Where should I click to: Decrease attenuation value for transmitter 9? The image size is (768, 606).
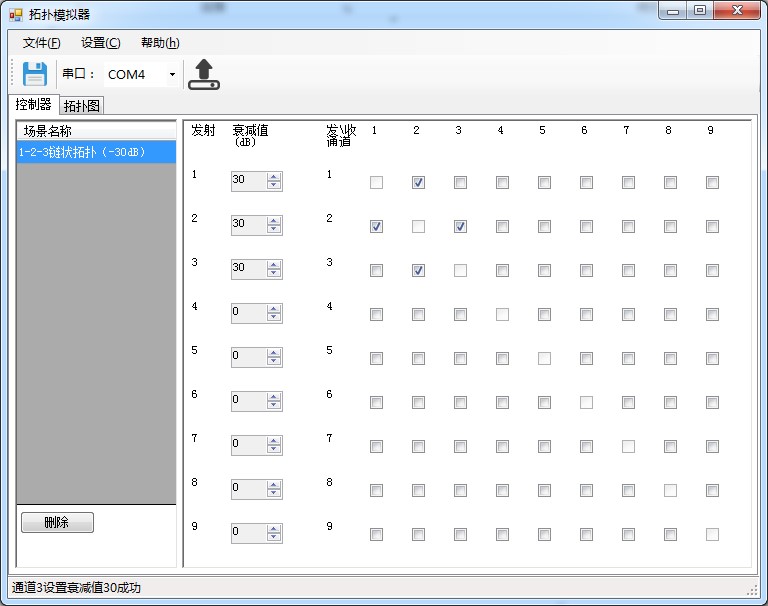click(x=274, y=537)
